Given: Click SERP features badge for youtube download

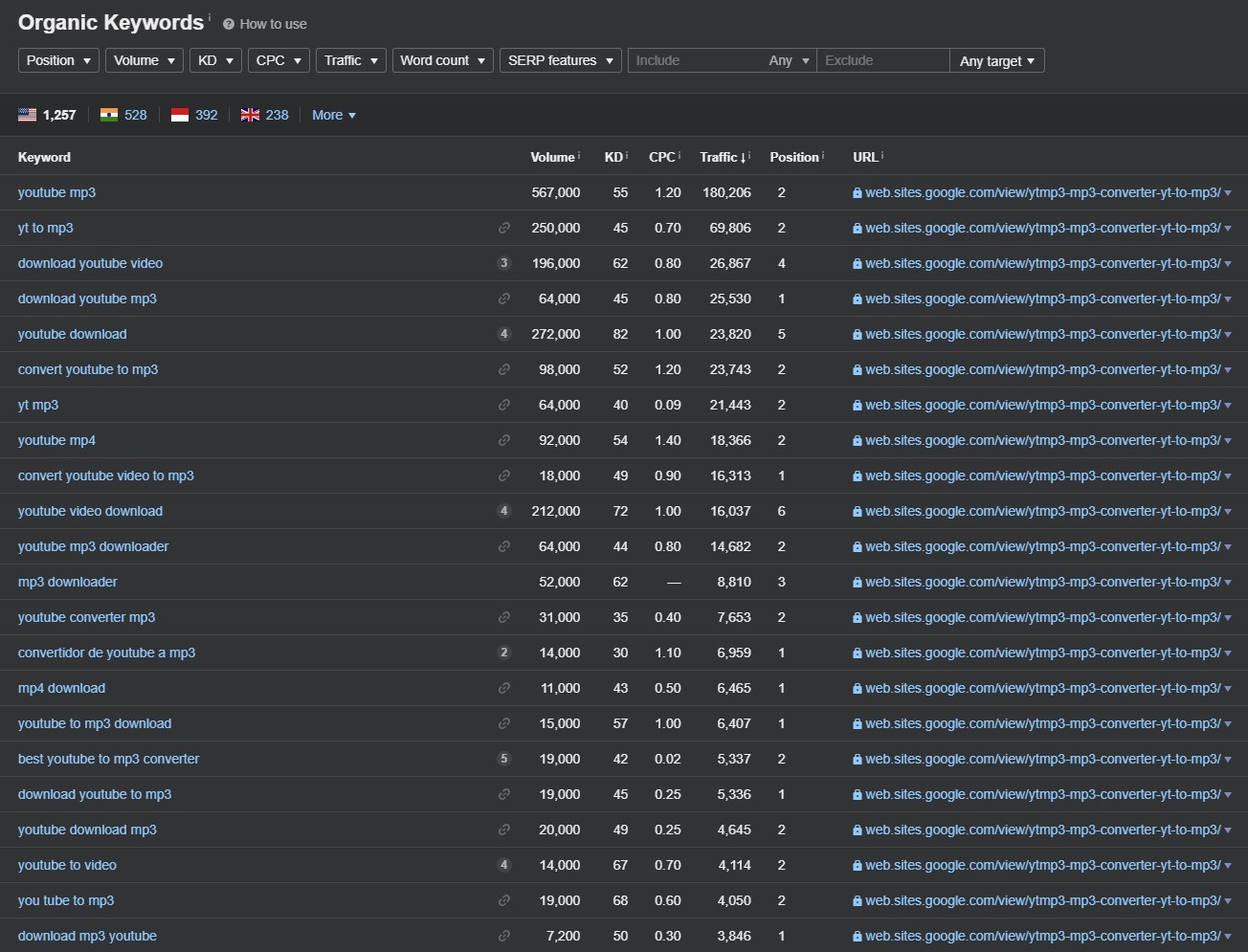Looking at the screenshot, I should click(504, 334).
